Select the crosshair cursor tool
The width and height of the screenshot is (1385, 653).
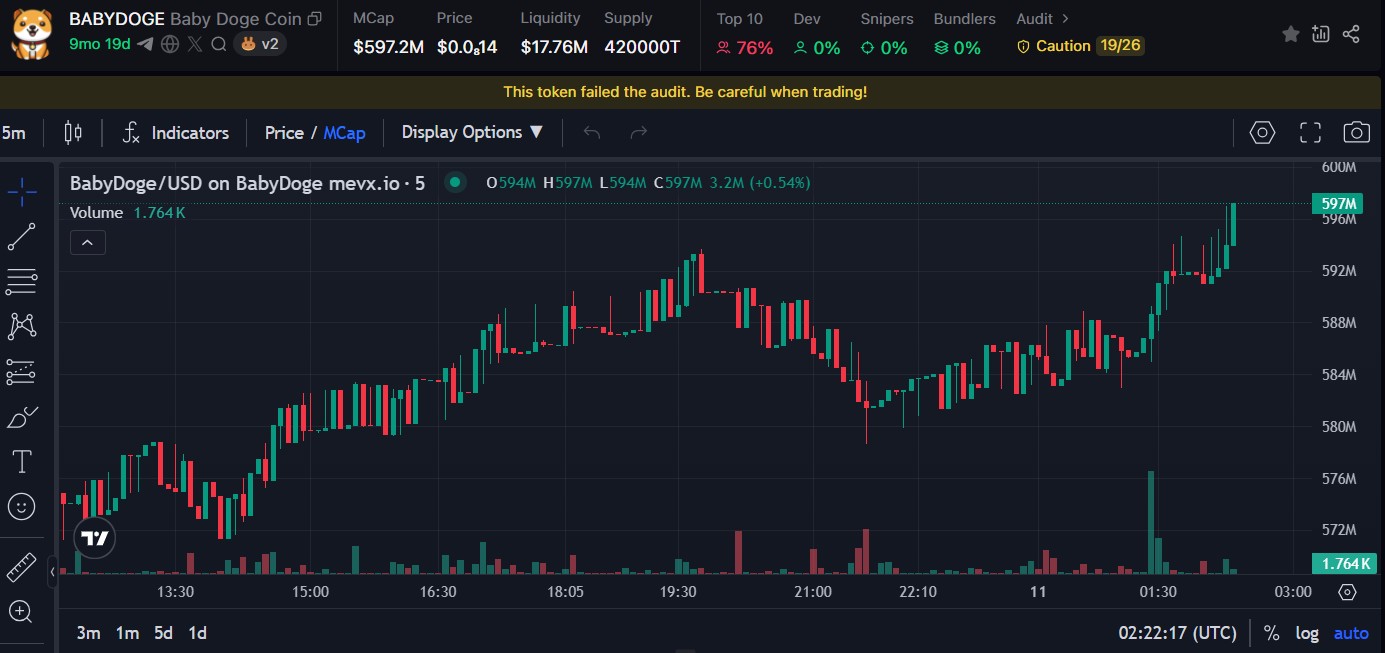click(x=21, y=191)
